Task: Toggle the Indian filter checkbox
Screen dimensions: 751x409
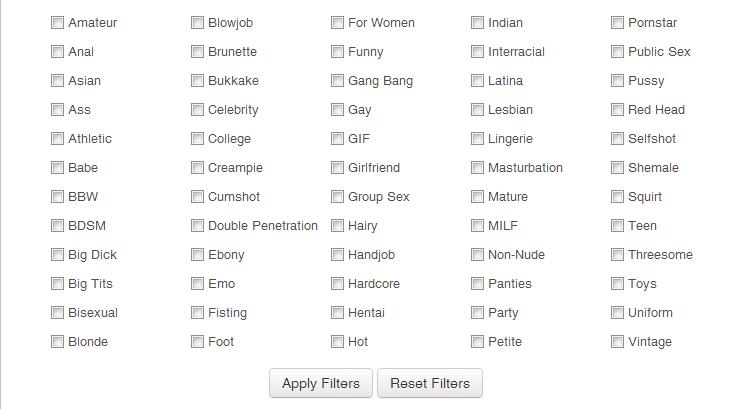Action: pyautogui.click(x=477, y=23)
